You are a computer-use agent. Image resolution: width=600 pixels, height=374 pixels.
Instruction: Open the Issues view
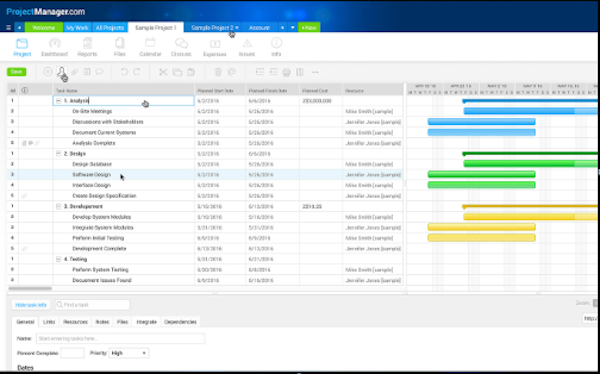point(247,48)
